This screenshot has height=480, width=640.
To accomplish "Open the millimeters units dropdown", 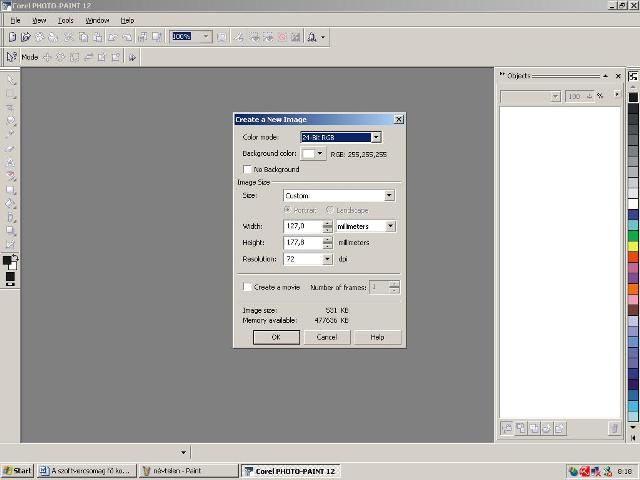I will click(x=390, y=227).
